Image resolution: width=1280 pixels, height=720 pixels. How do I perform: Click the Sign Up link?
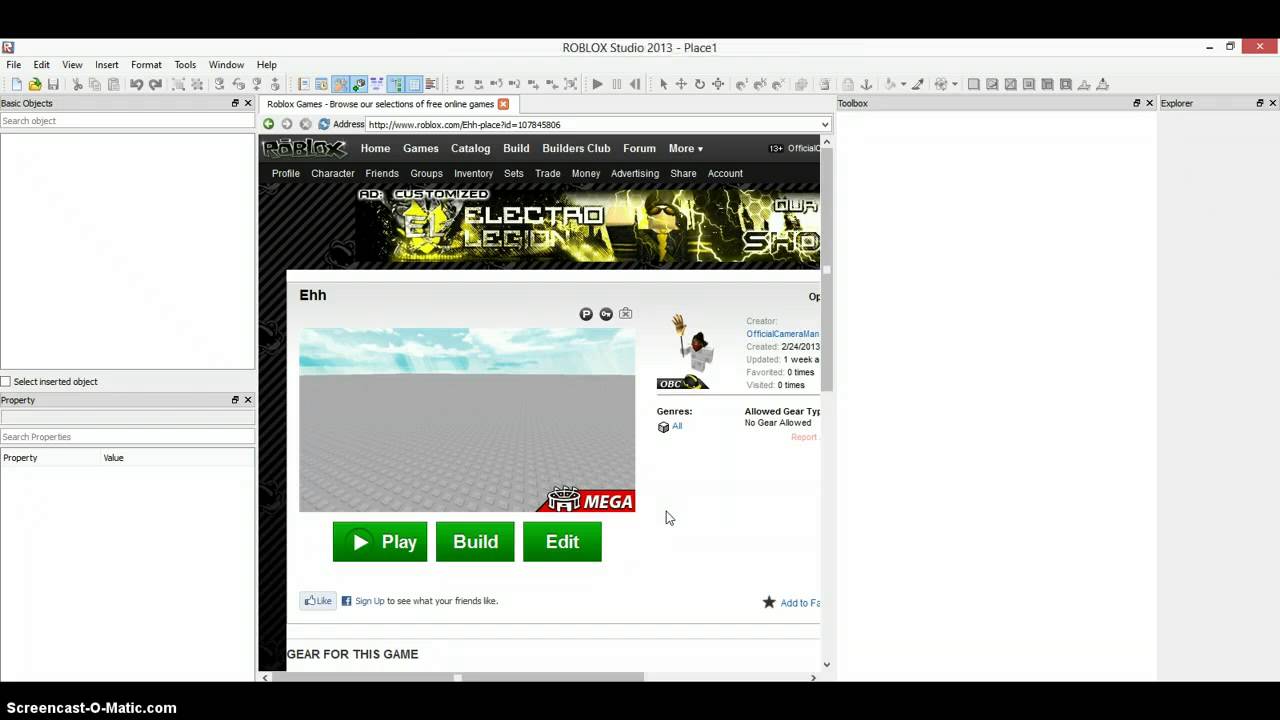tap(369, 601)
